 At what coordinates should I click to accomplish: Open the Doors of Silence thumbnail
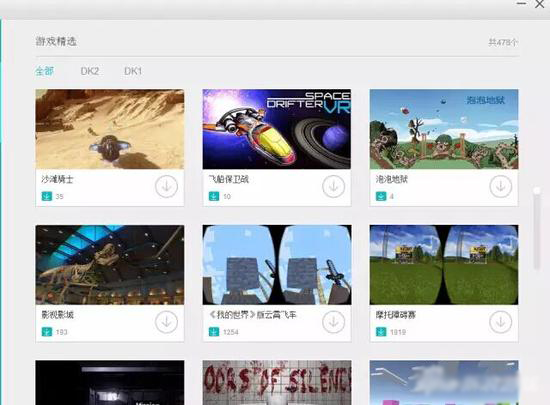(x=277, y=383)
